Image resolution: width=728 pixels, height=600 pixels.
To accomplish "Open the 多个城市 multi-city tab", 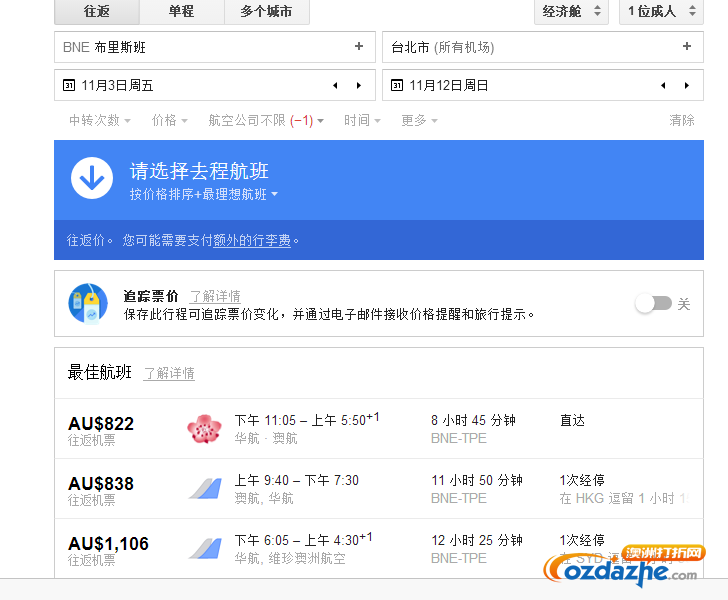I will (266, 11).
